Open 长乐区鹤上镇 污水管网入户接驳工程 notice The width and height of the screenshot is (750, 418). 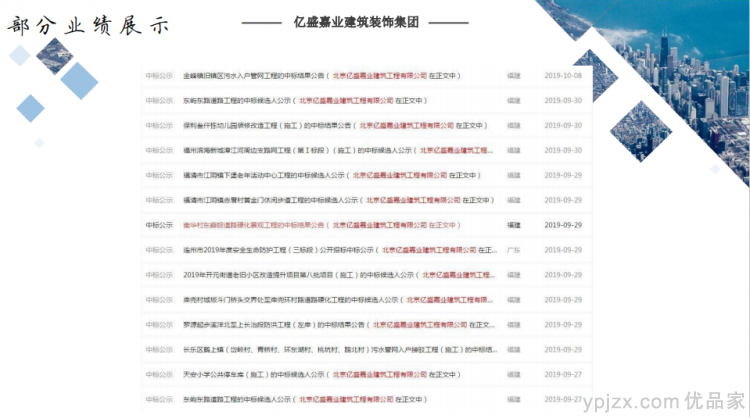pos(340,349)
